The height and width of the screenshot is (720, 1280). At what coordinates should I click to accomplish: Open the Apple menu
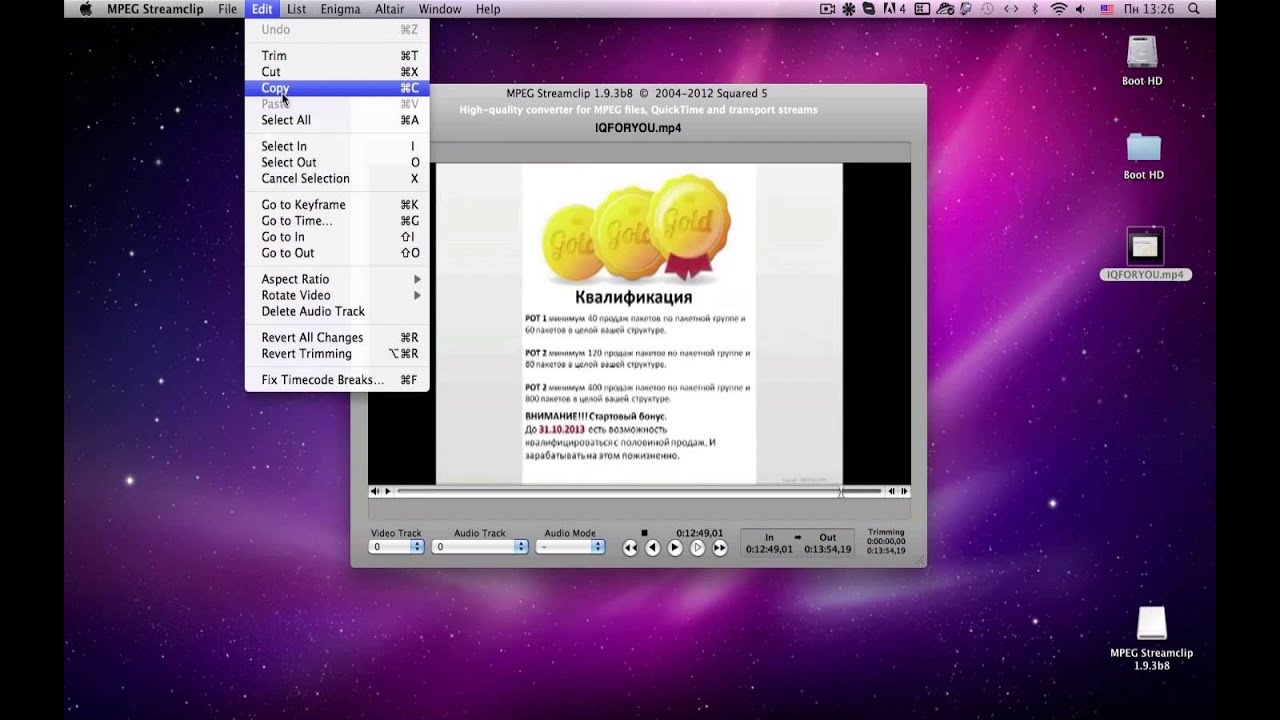[85, 9]
